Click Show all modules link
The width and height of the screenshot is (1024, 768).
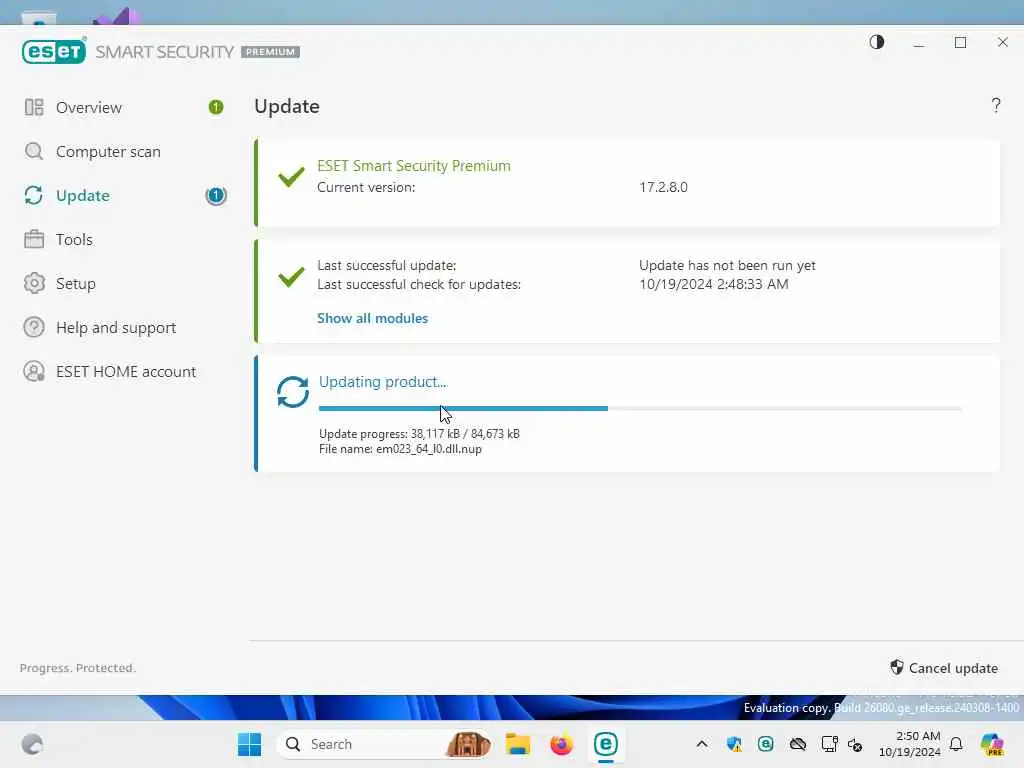[x=372, y=318]
